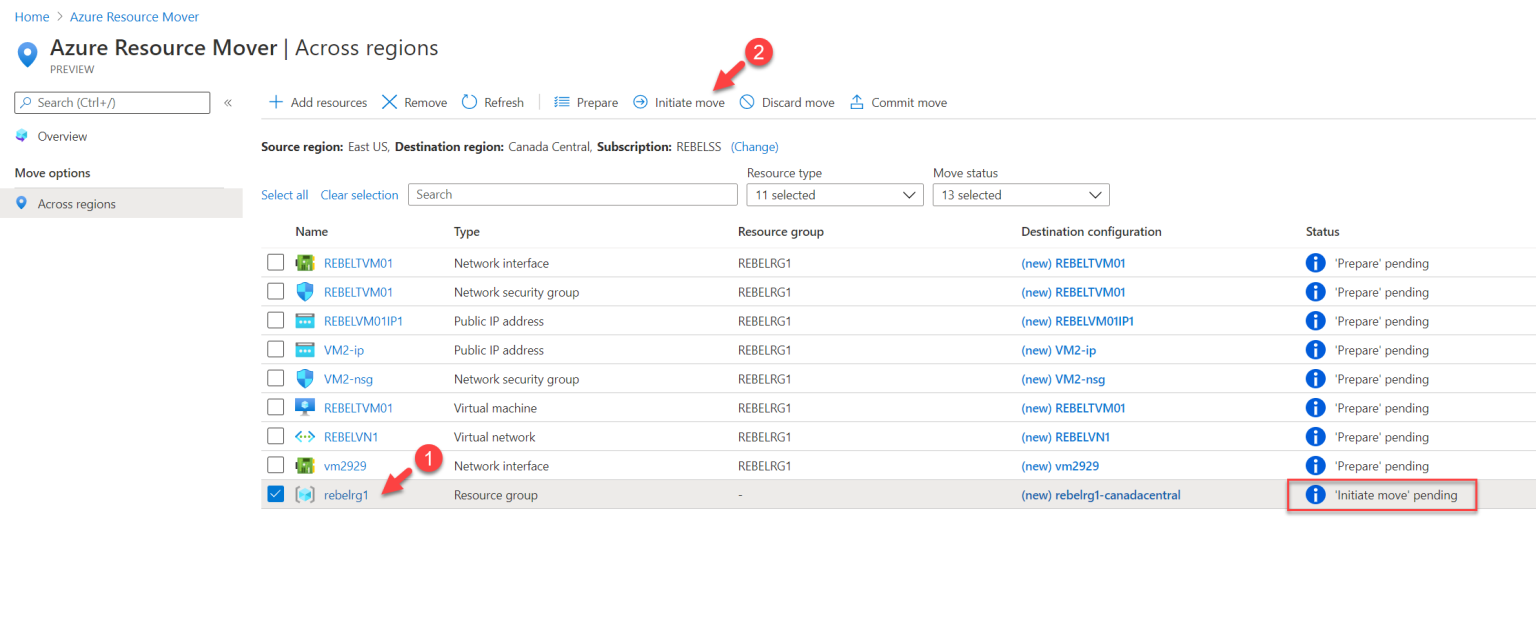Check the checkbox for vm2929
Image resolution: width=1536 pixels, height=618 pixels.
tap(276, 465)
